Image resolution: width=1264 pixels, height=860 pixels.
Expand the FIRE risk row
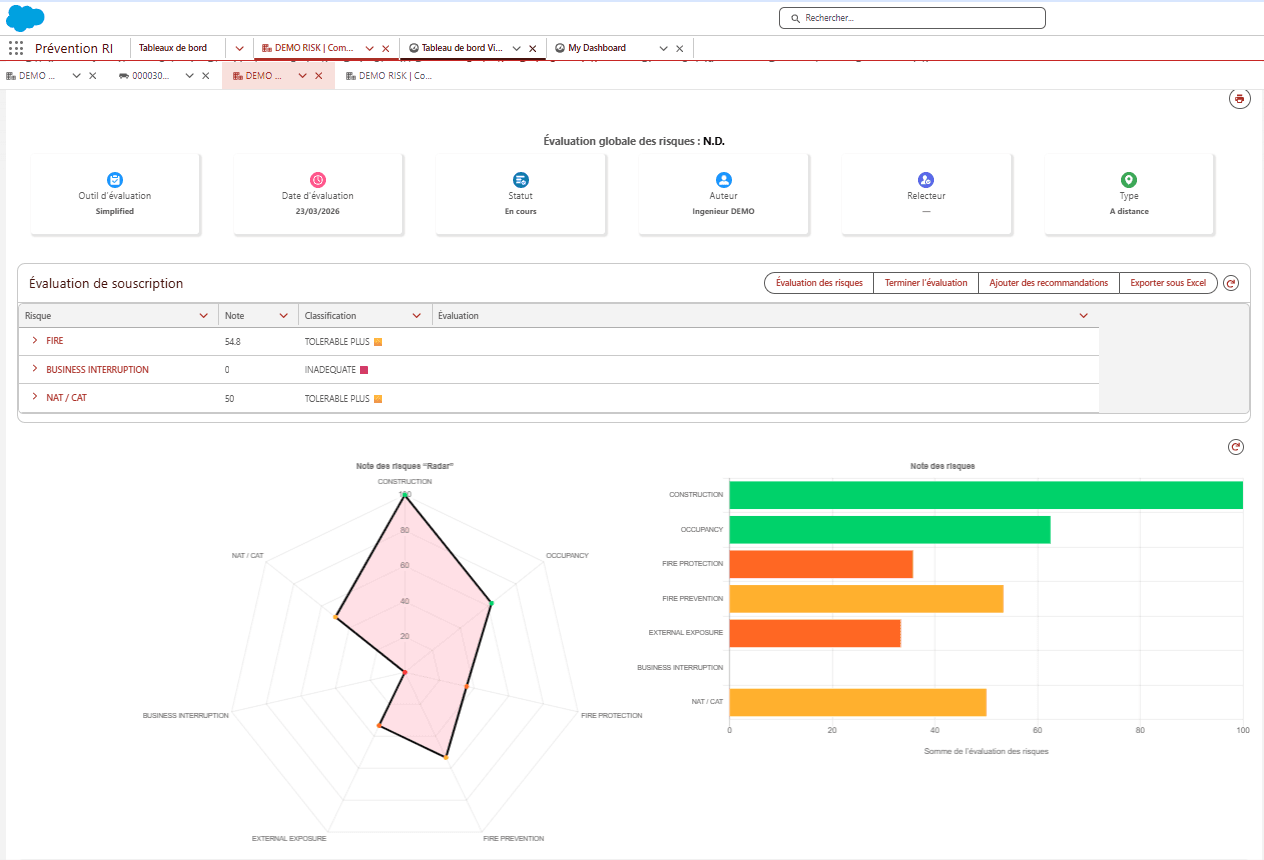point(34,341)
